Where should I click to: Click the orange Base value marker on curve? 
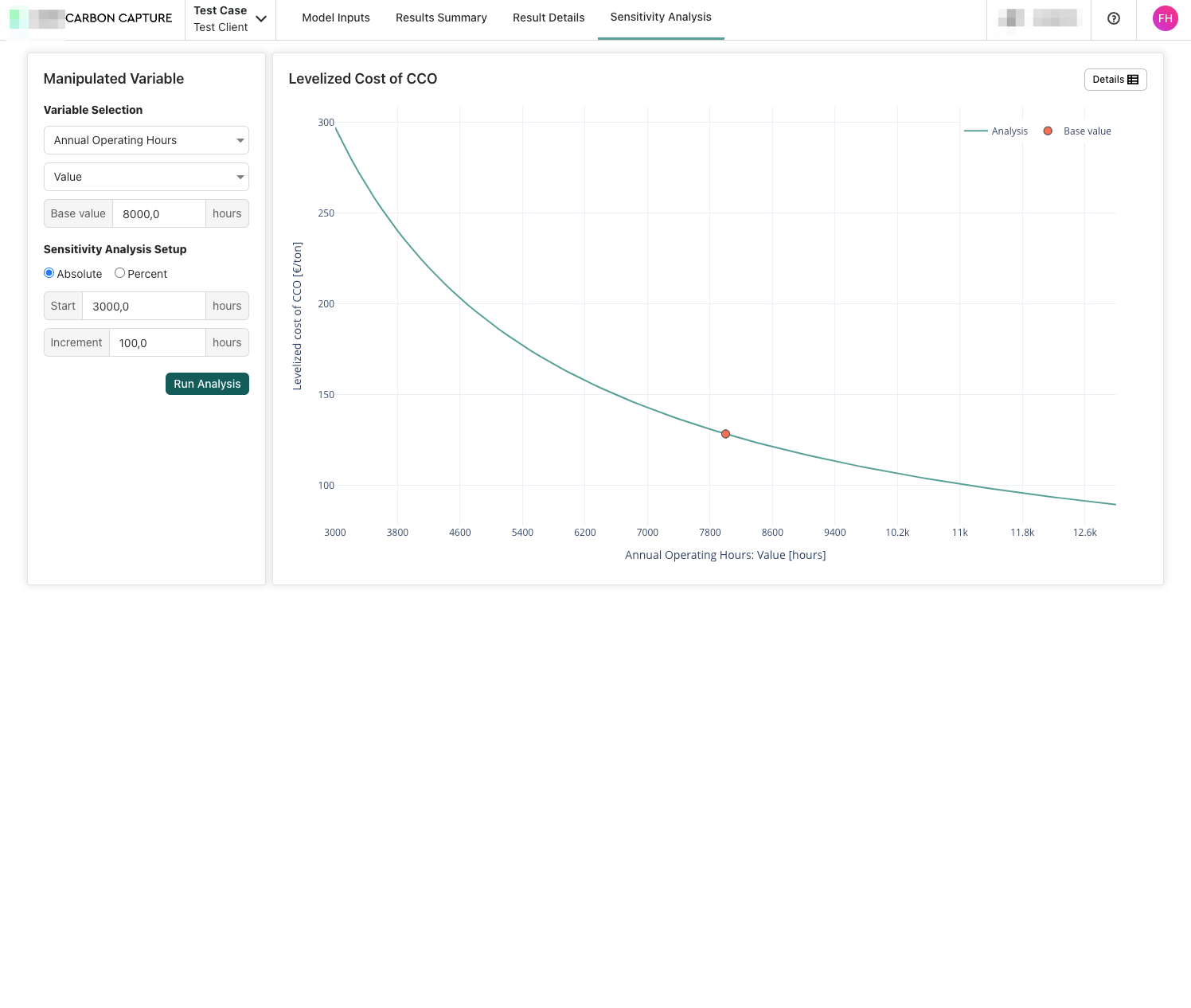coord(725,434)
